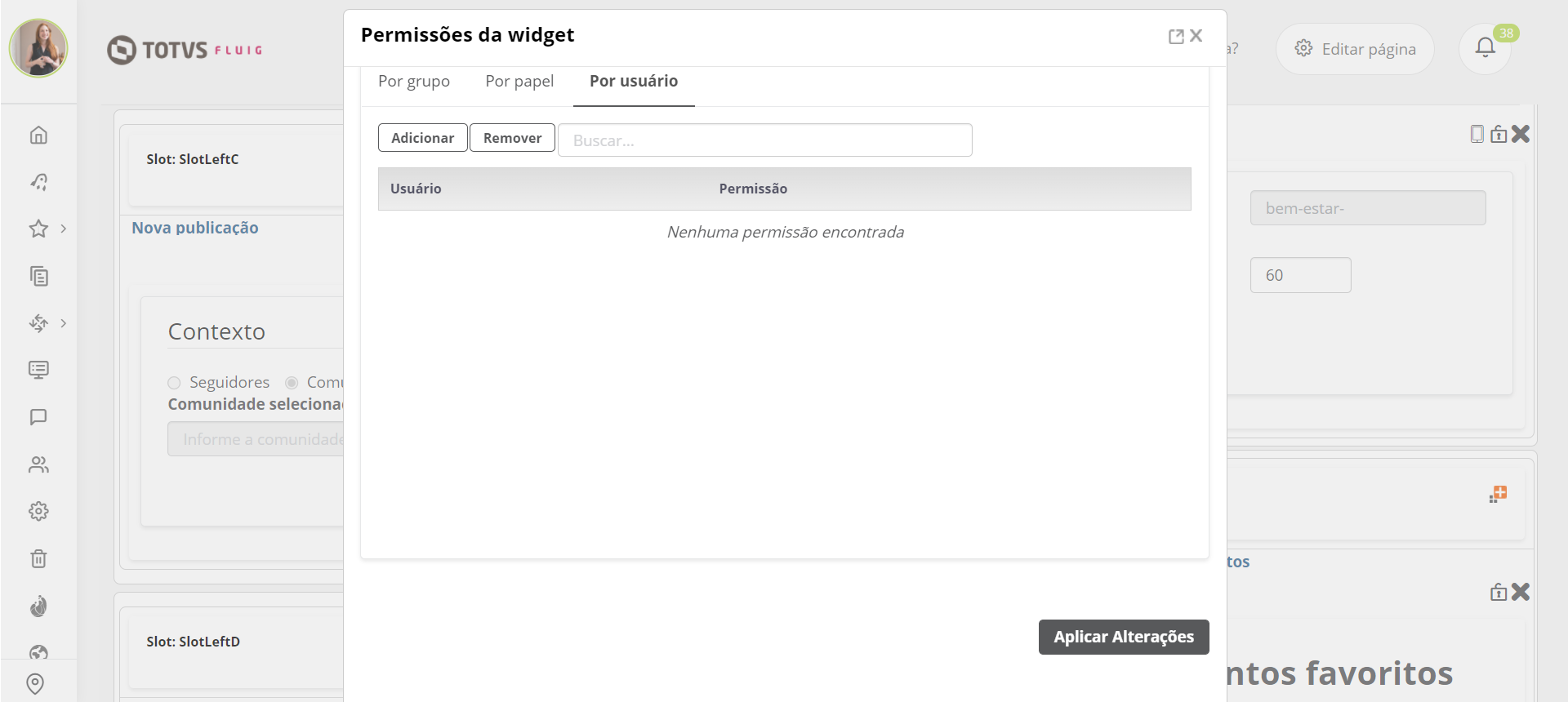Viewport: 1568px width, 702px height.
Task: Click the bem-estar- text field
Action: (1368, 208)
